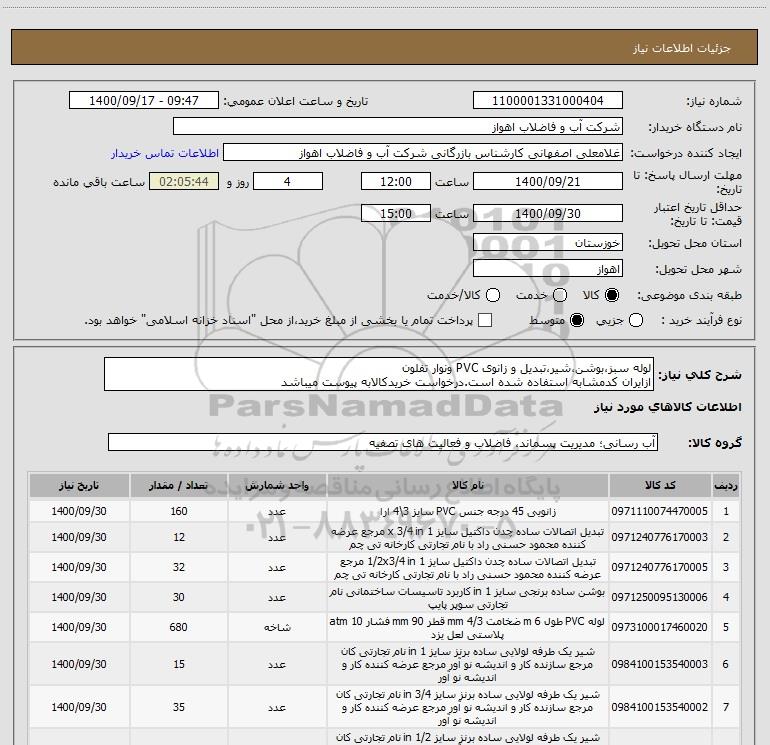Viewport: 770px width, 745px height.
Task: Click the remaining days field showing 4
Action: click(x=287, y=182)
